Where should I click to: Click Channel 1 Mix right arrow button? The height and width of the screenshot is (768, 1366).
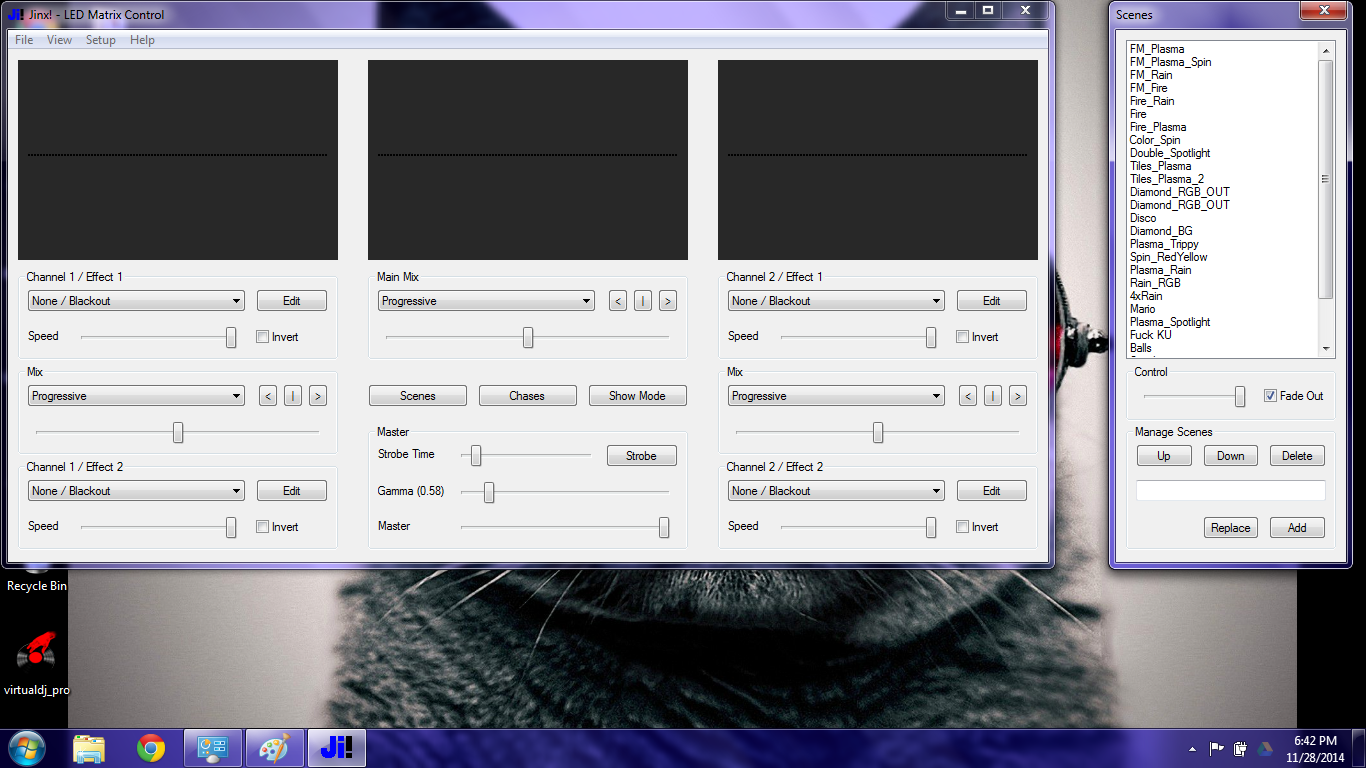tap(318, 396)
